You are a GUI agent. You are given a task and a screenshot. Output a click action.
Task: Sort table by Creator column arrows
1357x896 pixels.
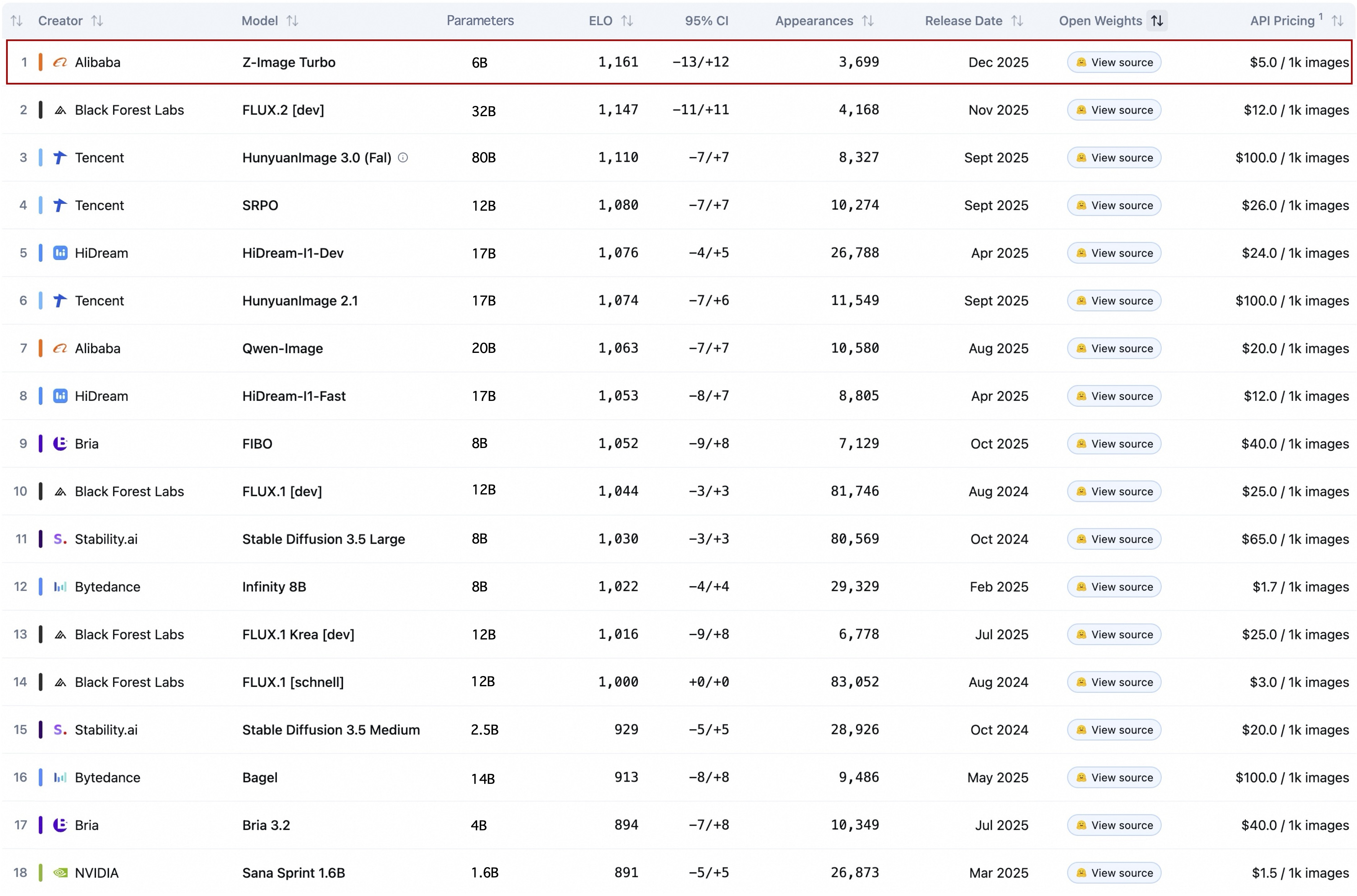97,21
